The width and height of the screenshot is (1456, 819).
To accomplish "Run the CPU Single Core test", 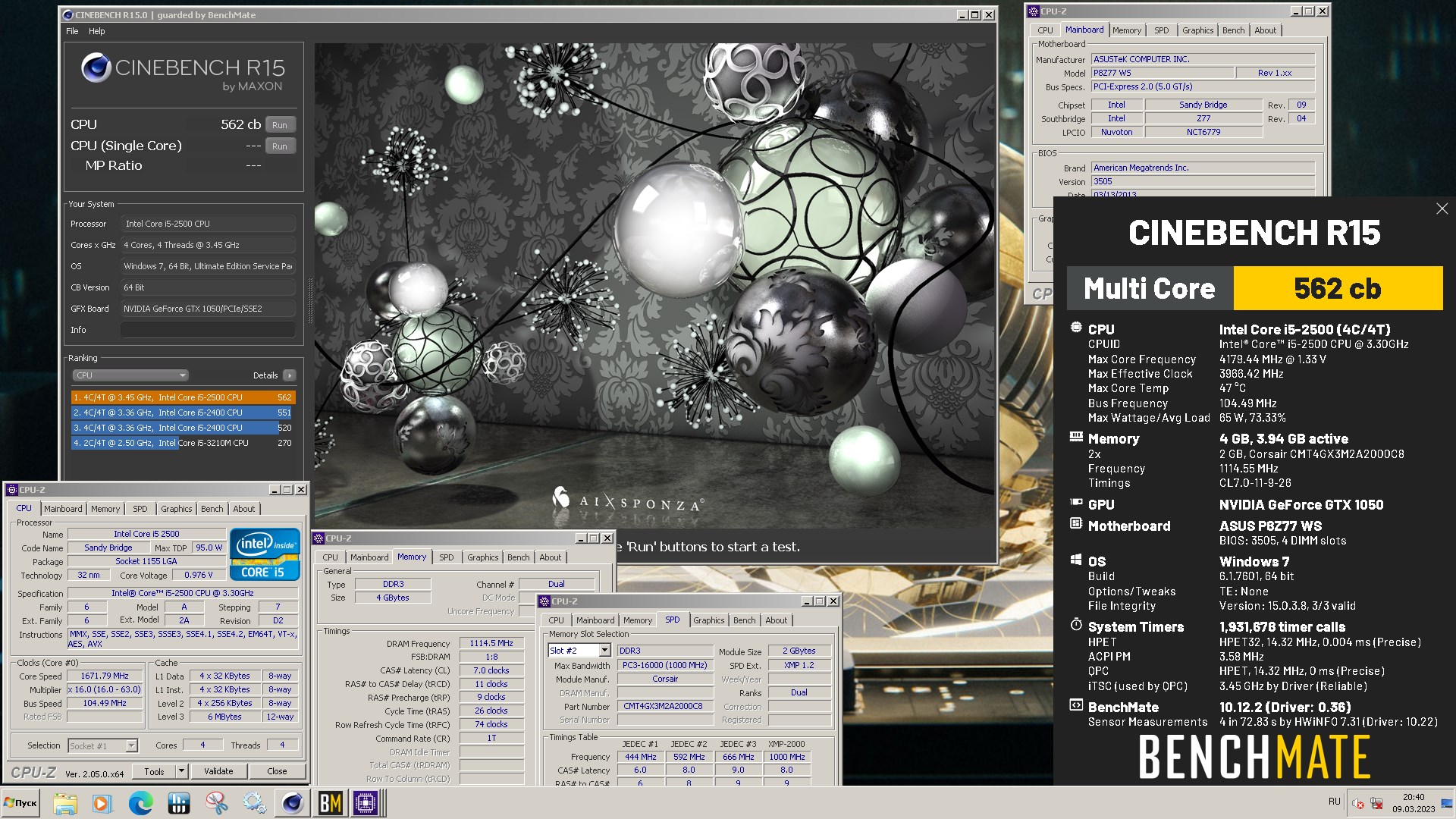I will point(280,146).
